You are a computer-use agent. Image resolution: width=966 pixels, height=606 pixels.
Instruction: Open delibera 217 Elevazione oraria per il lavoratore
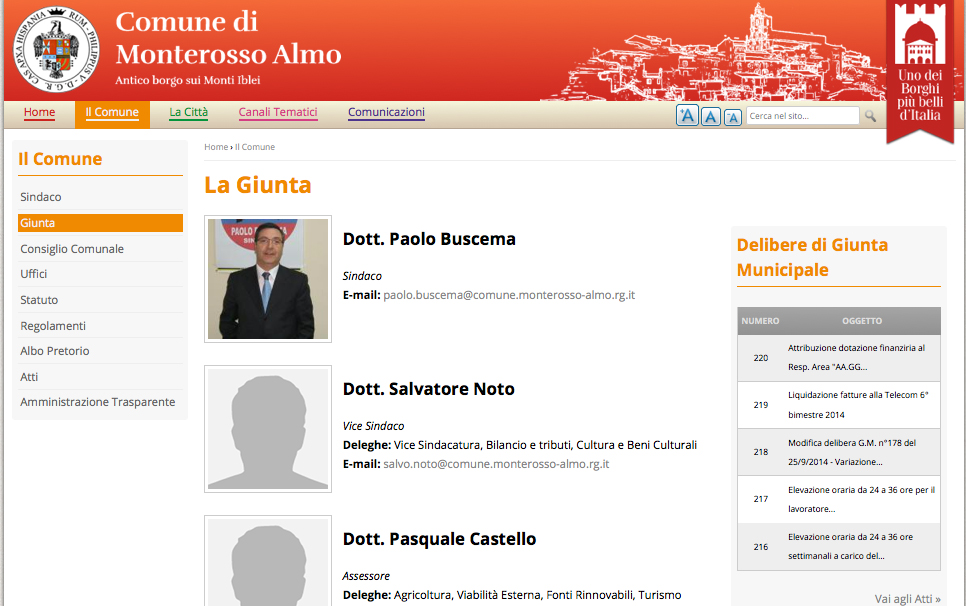pos(861,499)
